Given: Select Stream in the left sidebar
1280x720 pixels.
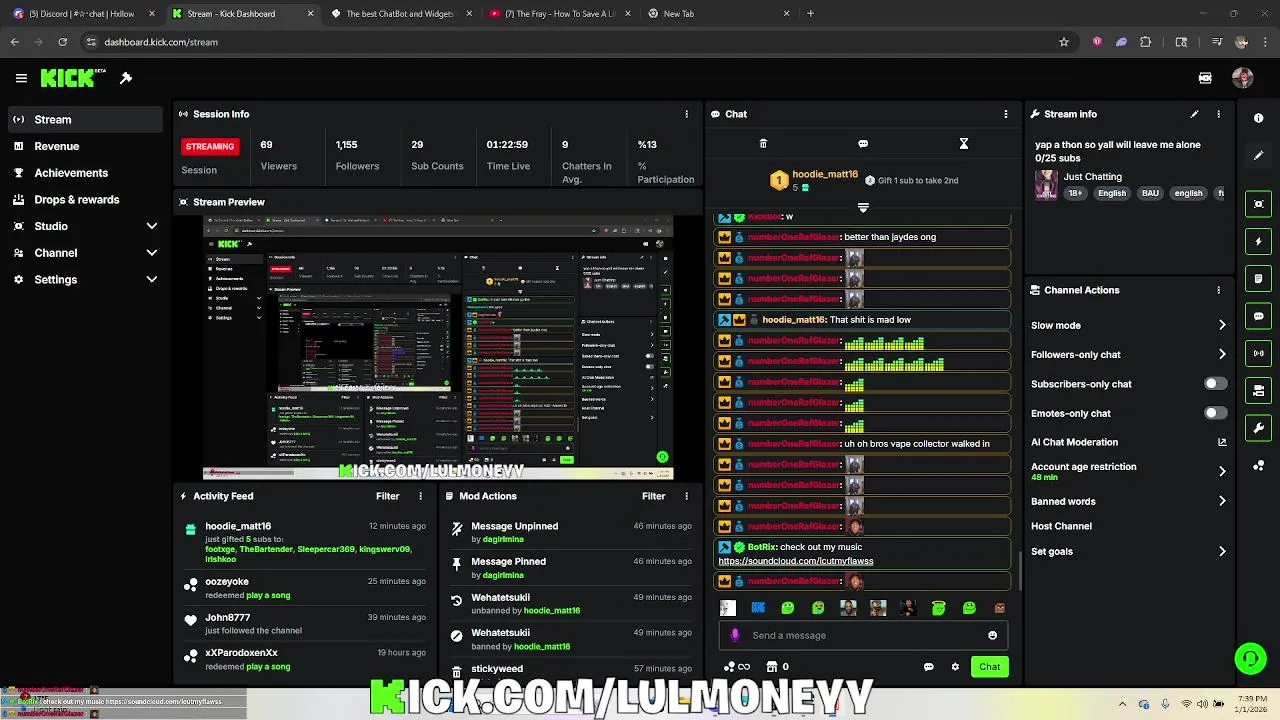Looking at the screenshot, I should 85,119.
